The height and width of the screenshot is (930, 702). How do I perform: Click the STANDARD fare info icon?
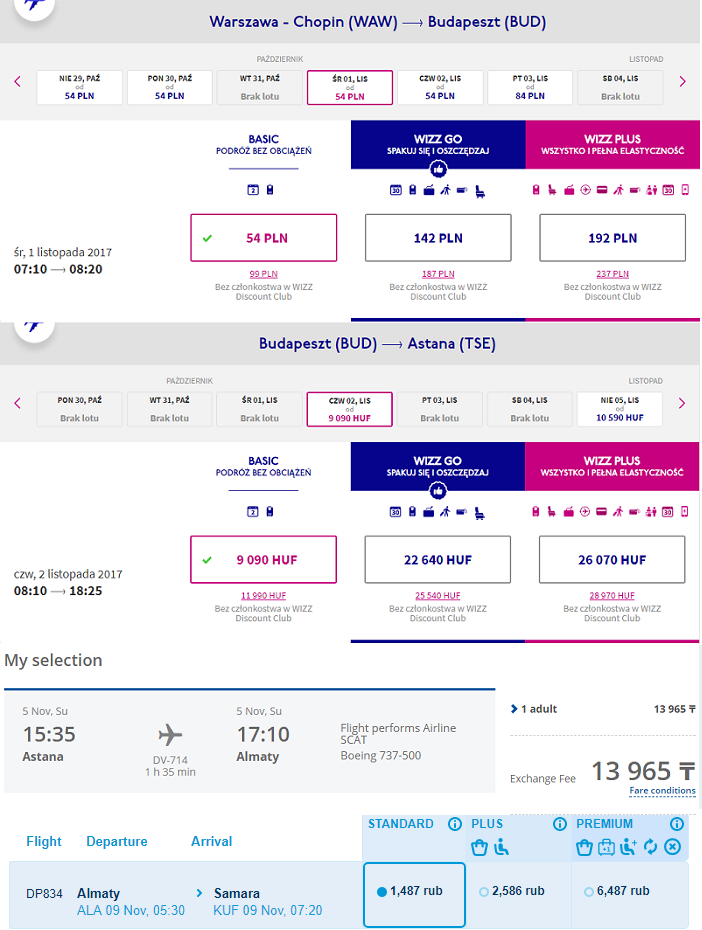pyautogui.click(x=455, y=824)
